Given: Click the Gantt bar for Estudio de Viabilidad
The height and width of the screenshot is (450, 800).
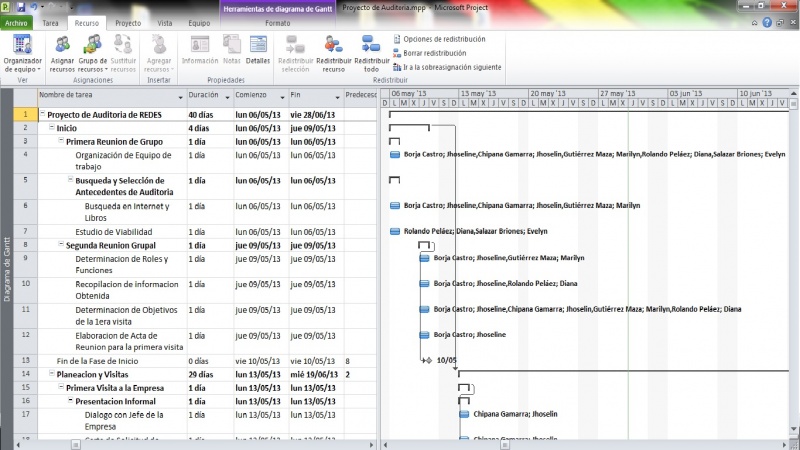Looking at the screenshot, I should pos(396,231).
